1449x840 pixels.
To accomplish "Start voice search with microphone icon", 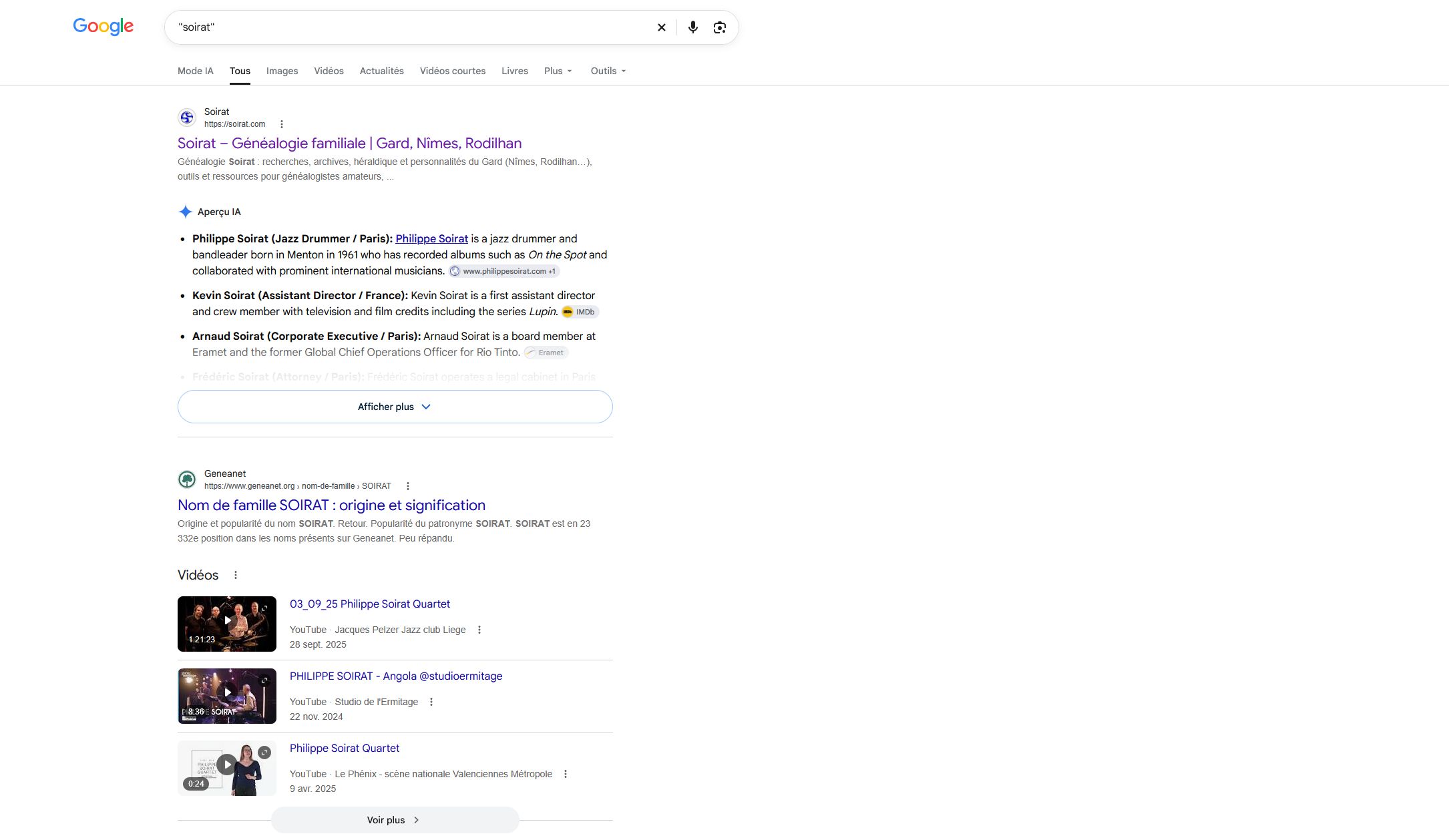I will [x=693, y=27].
